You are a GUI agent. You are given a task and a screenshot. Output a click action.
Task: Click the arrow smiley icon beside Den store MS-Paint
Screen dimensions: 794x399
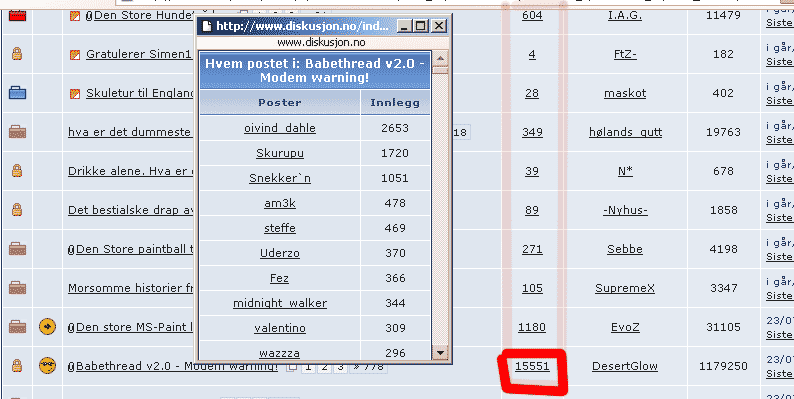coord(48,327)
